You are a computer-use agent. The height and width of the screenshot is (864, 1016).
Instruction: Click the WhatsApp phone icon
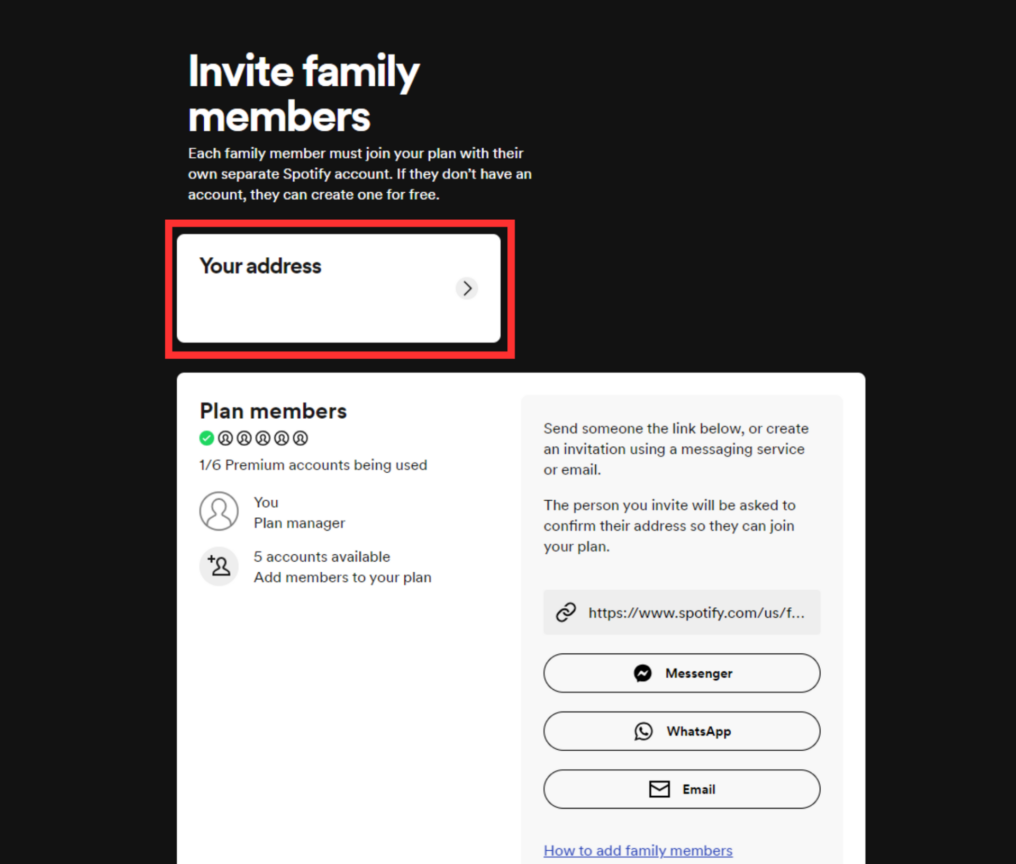pyautogui.click(x=644, y=730)
